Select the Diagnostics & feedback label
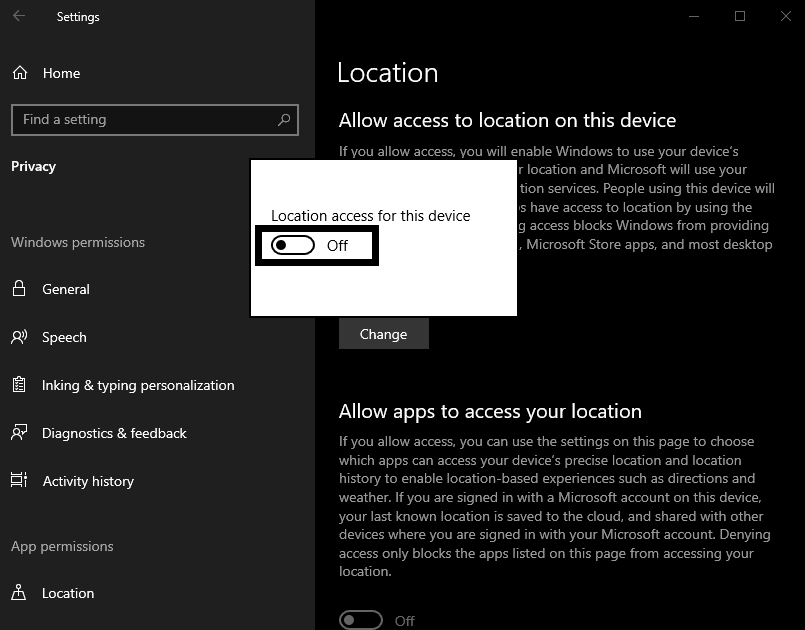 point(114,433)
